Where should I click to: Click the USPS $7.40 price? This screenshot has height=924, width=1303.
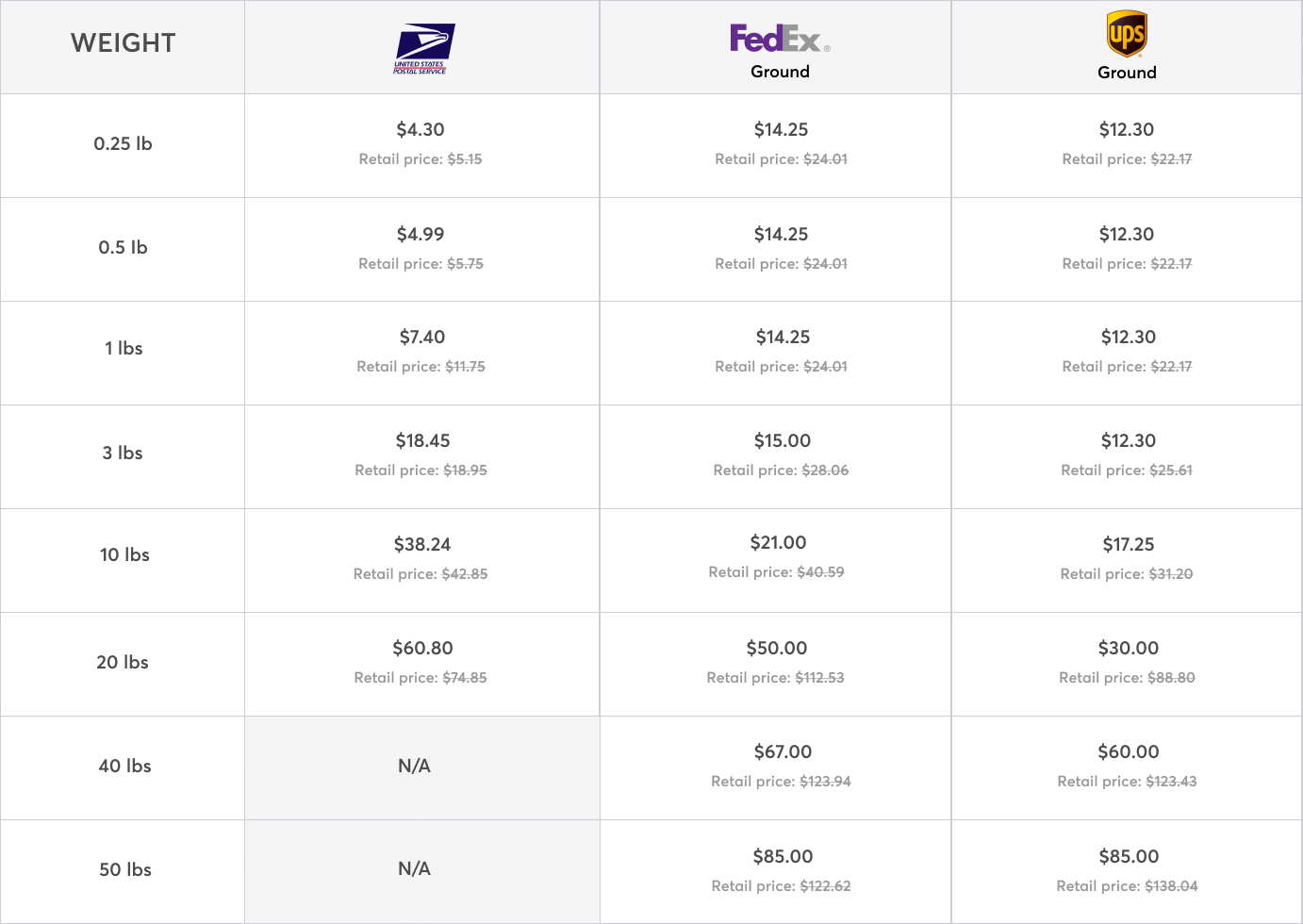pyautogui.click(x=421, y=337)
